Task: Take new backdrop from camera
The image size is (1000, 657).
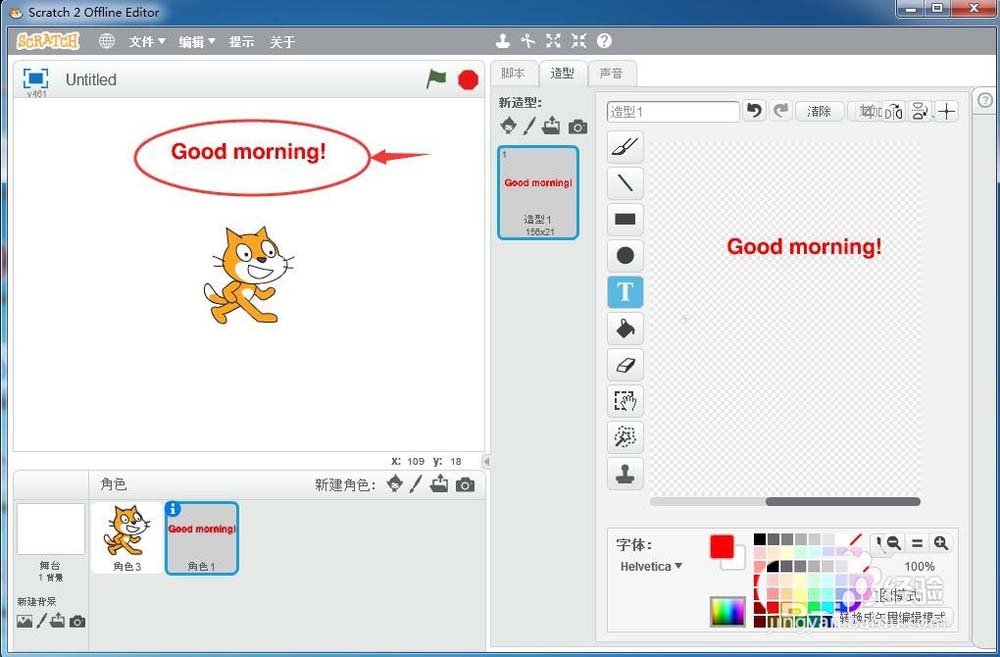Action: point(77,621)
